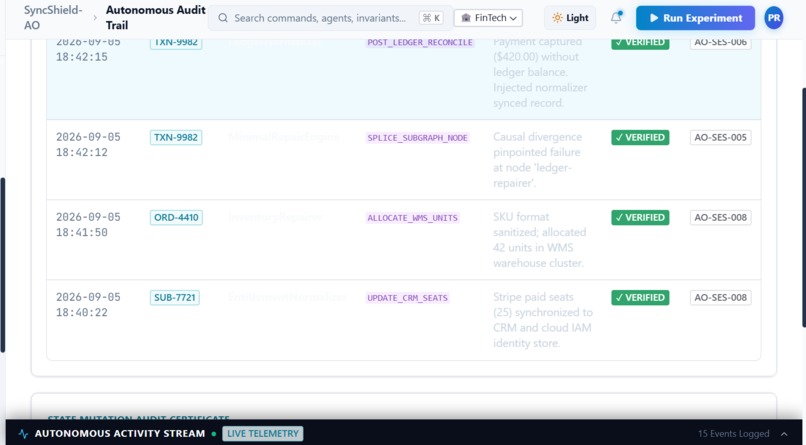Click the 18:40:22 timestamp cell
The height and width of the screenshot is (445, 806).
coord(88,305)
